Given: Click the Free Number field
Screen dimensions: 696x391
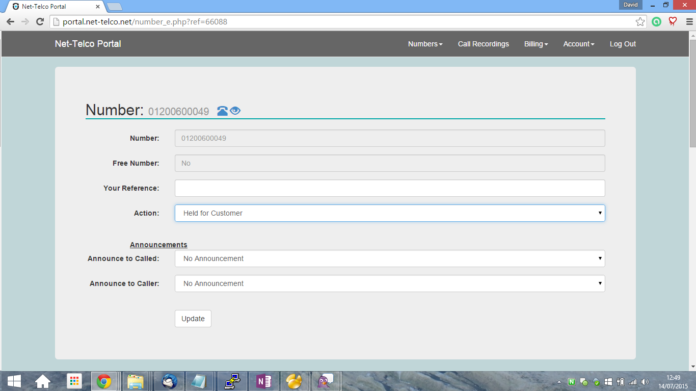Looking at the screenshot, I should 389,163.
